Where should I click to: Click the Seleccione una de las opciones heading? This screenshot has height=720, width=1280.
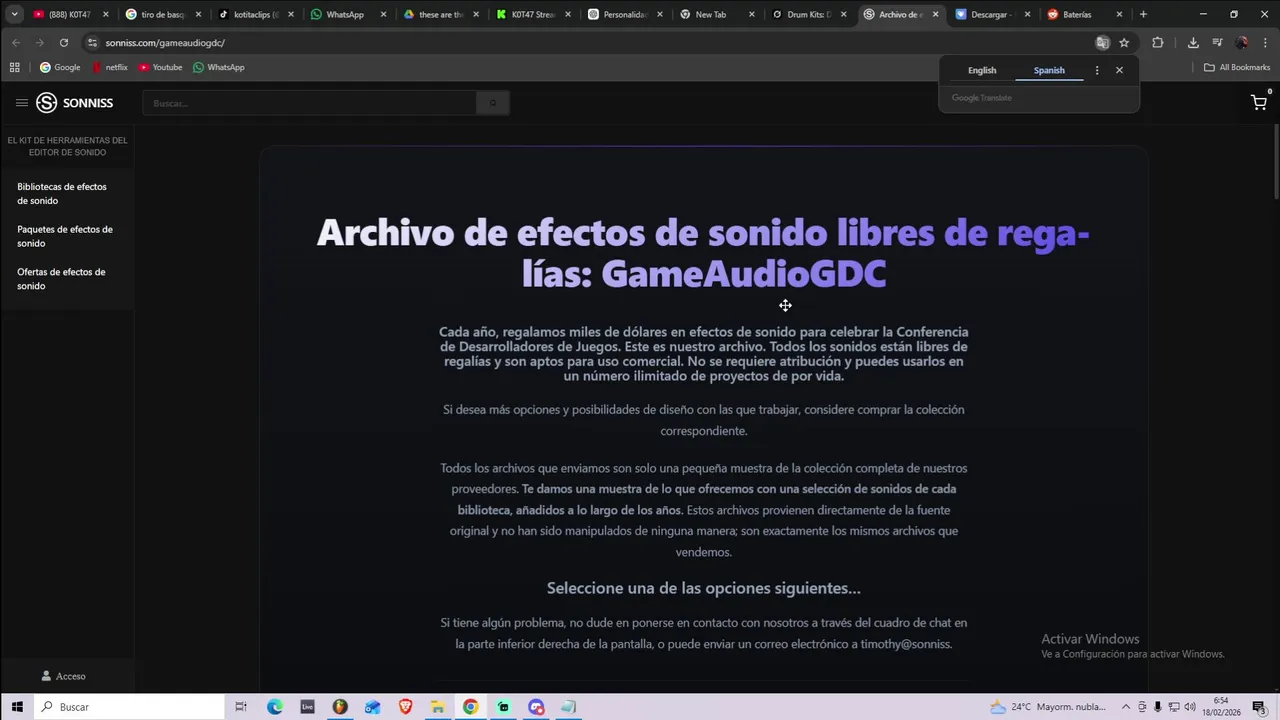pos(704,588)
